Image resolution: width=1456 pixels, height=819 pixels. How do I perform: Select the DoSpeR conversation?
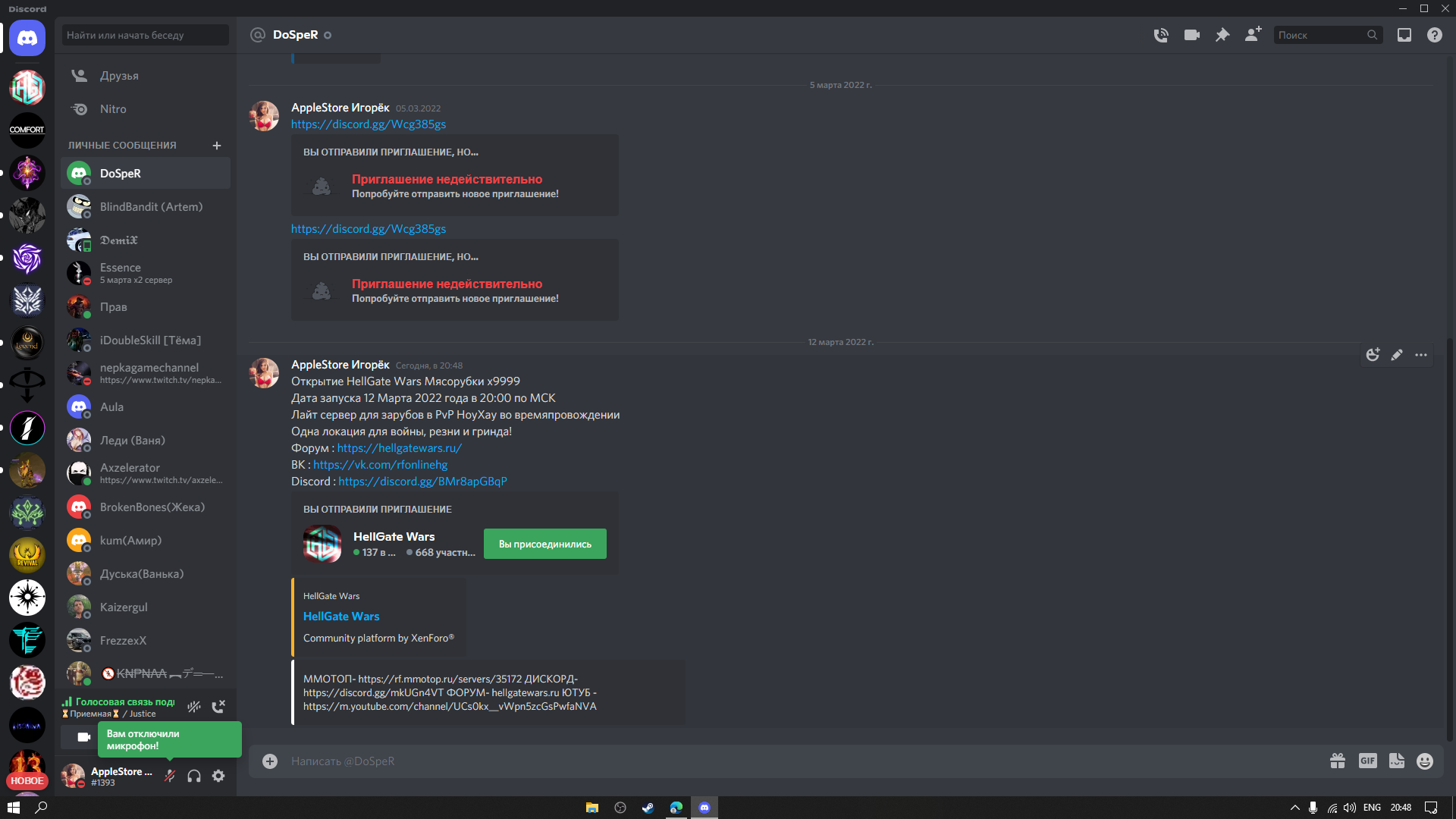click(146, 174)
